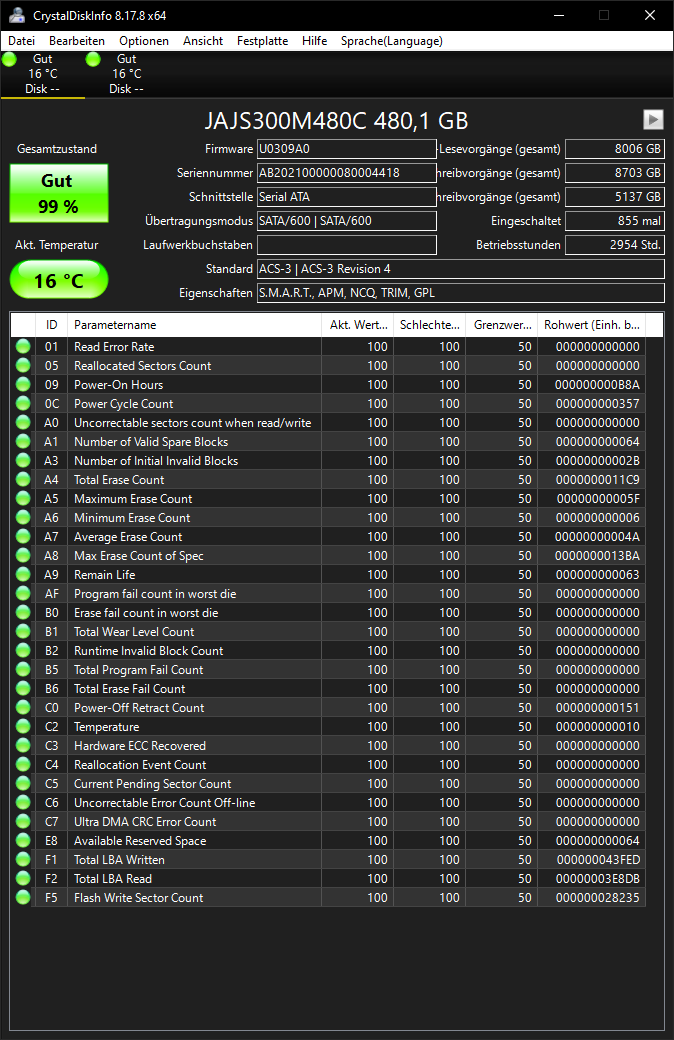Click the next disk arrow button
This screenshot has height=1040, width=674.
653,119
